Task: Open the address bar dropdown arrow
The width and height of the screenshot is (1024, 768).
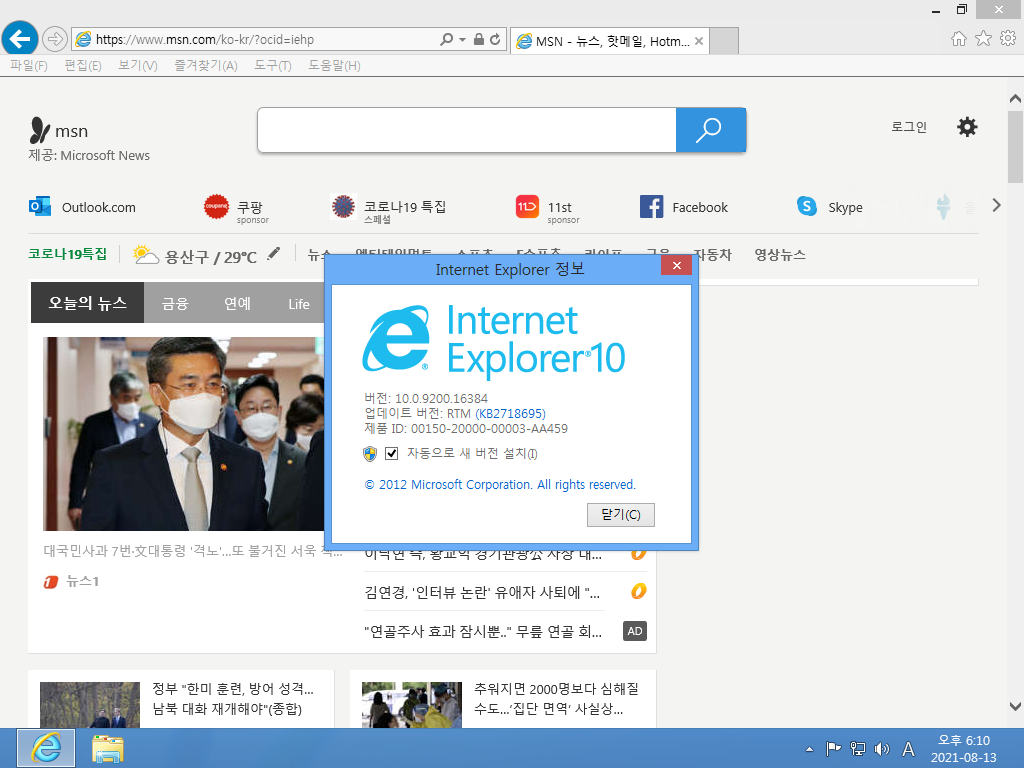Action: click(462, 39)
